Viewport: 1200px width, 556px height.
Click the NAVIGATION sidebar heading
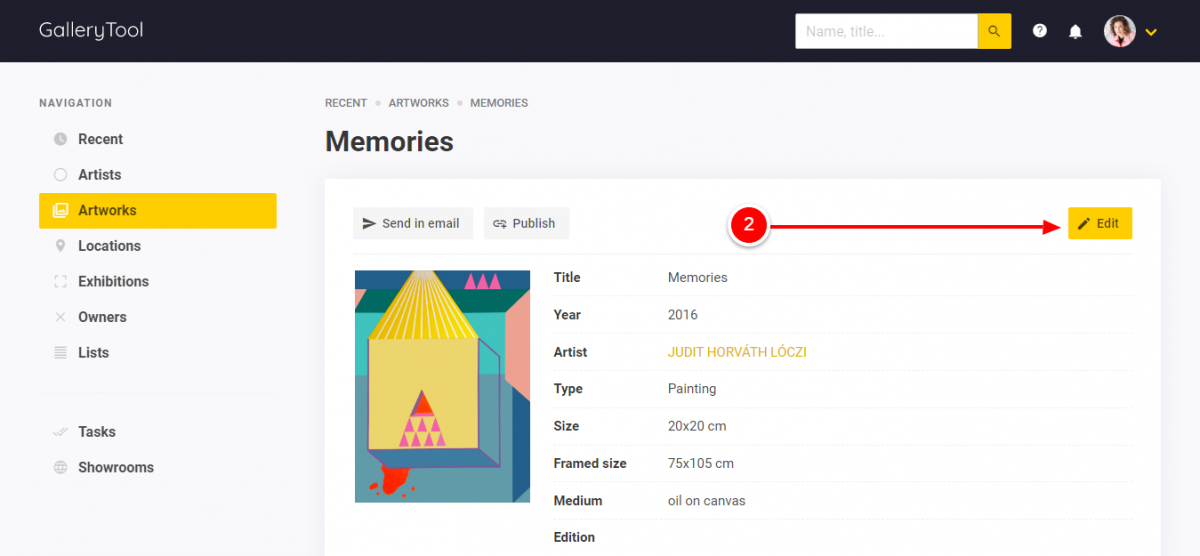pos(76,103)
